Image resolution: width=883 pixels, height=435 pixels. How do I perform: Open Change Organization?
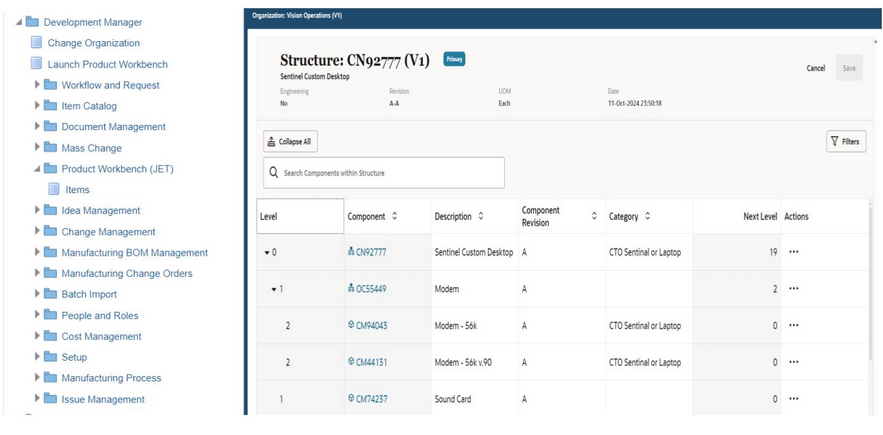click(93, 43)
